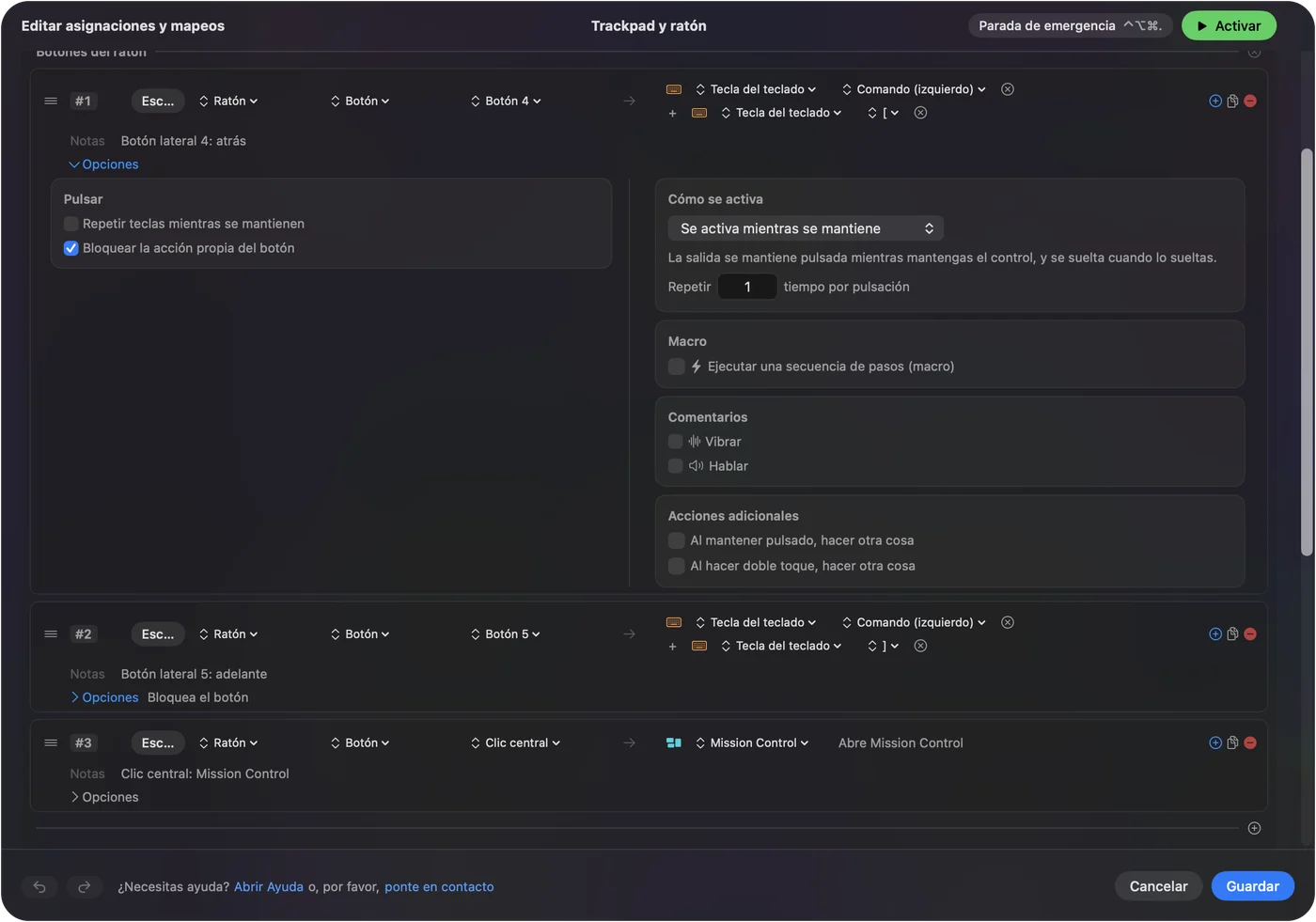The height and width of the screenshot is (922, 1316).
Task: Expand Opciones for mapping #2
Action: tap(104, 697)
